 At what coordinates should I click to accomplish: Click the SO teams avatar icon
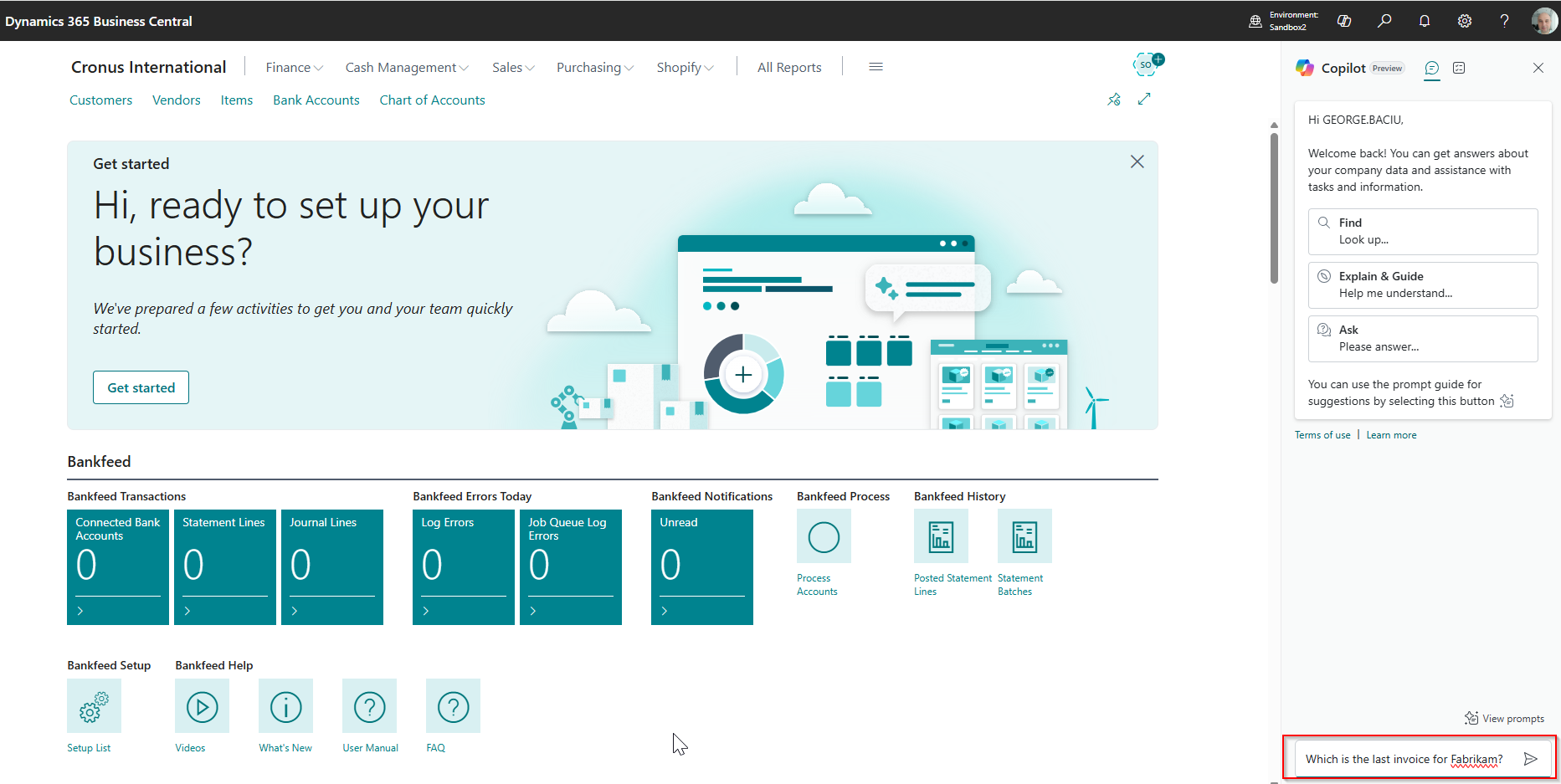[x=1148, y=64]
